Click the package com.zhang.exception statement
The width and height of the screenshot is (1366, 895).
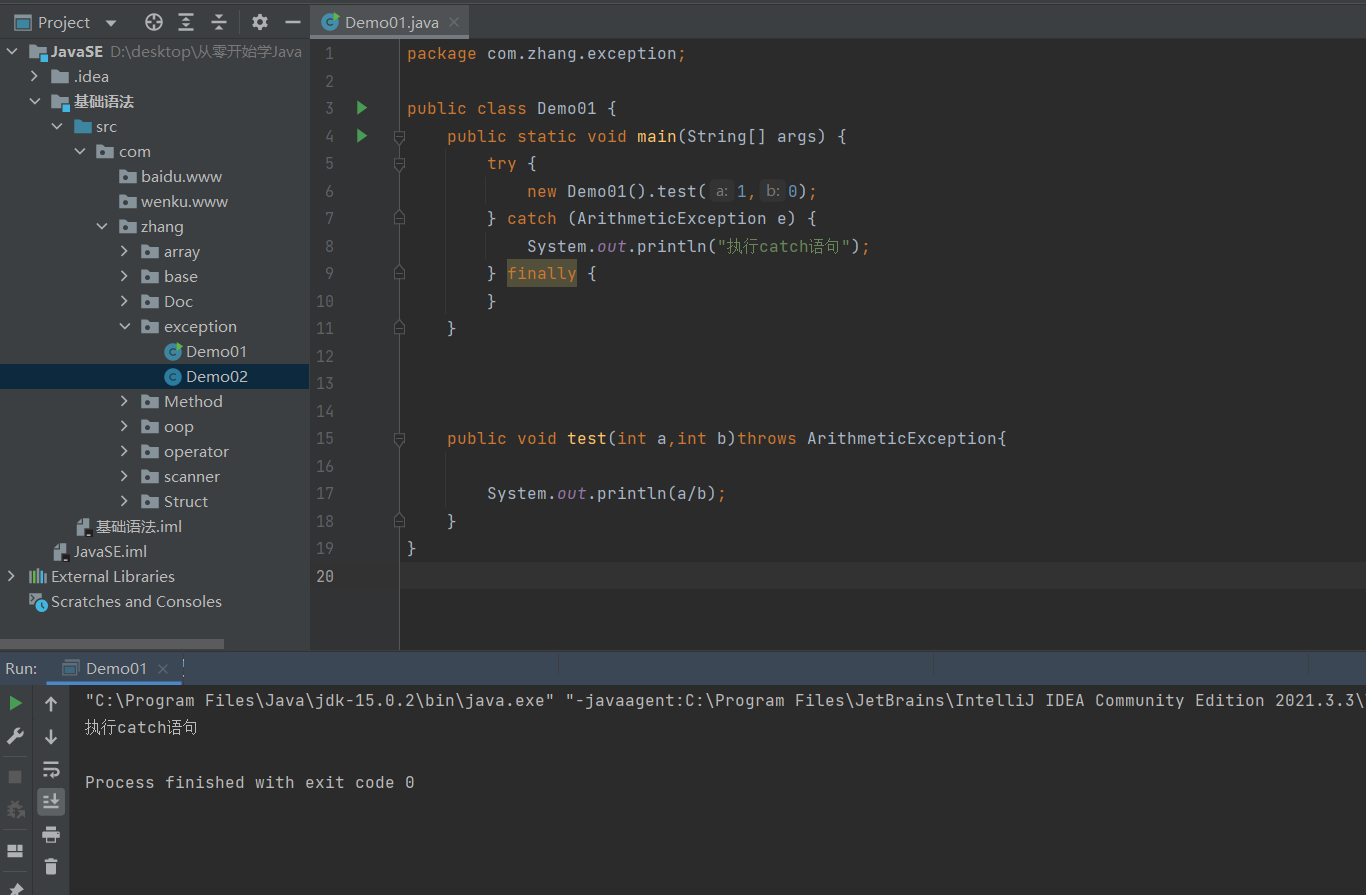546,53
